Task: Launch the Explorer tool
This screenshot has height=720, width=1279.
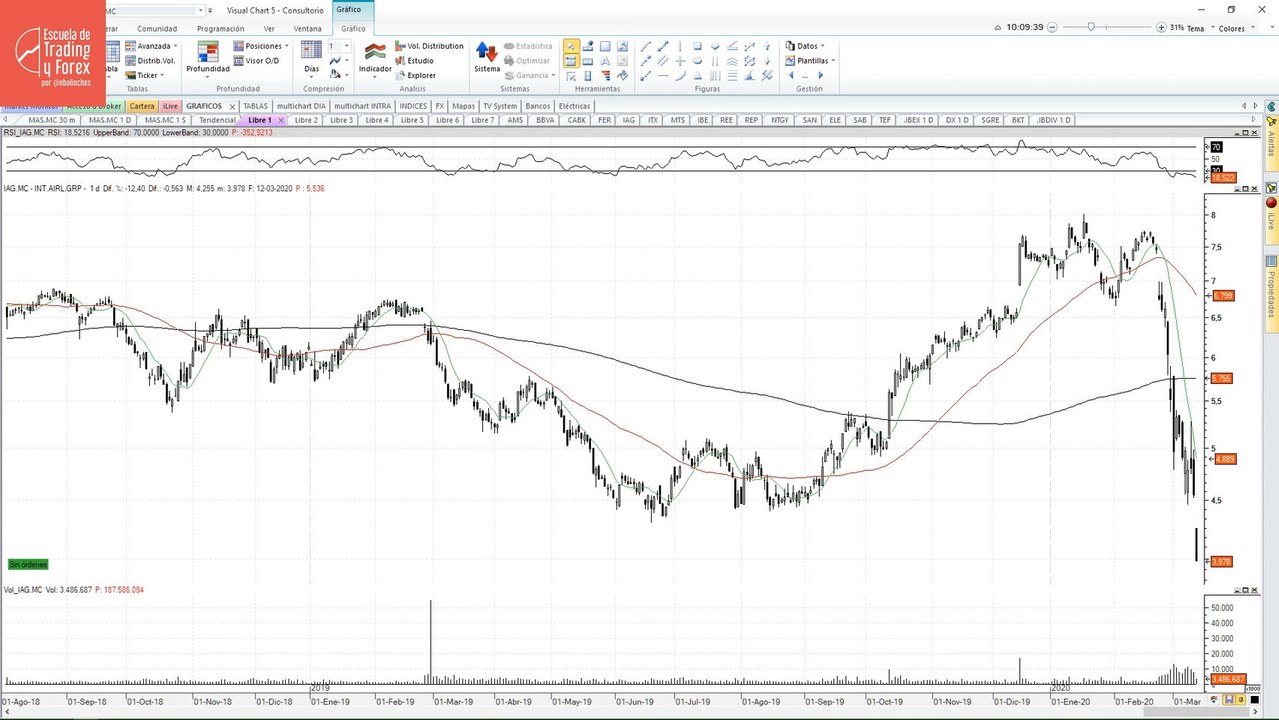Action: pyautogui.click(x=415, y=75)
